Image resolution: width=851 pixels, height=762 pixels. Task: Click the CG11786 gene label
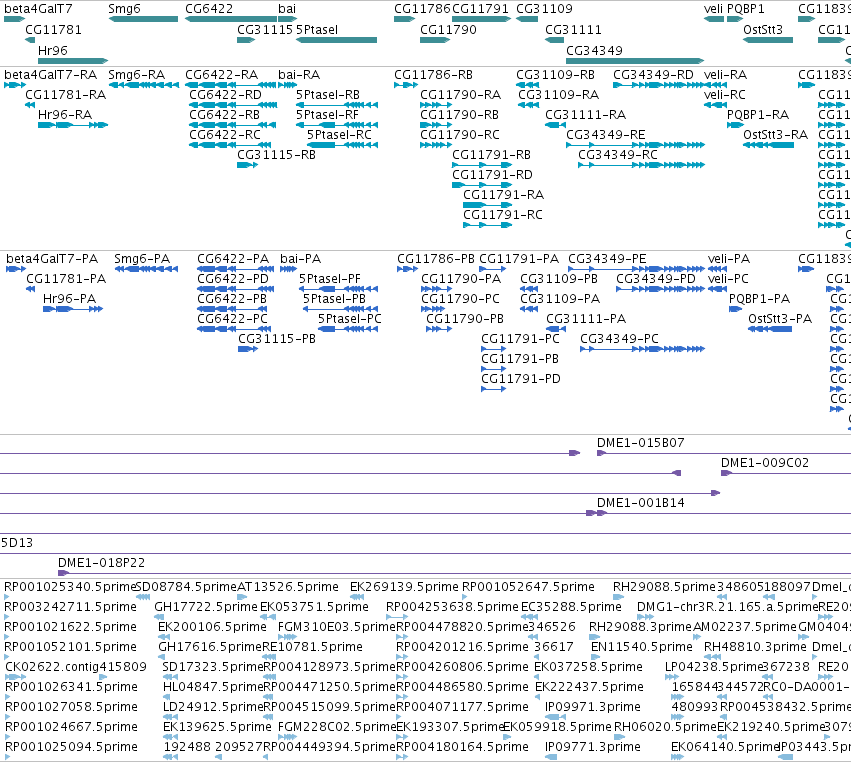point(422,9)
